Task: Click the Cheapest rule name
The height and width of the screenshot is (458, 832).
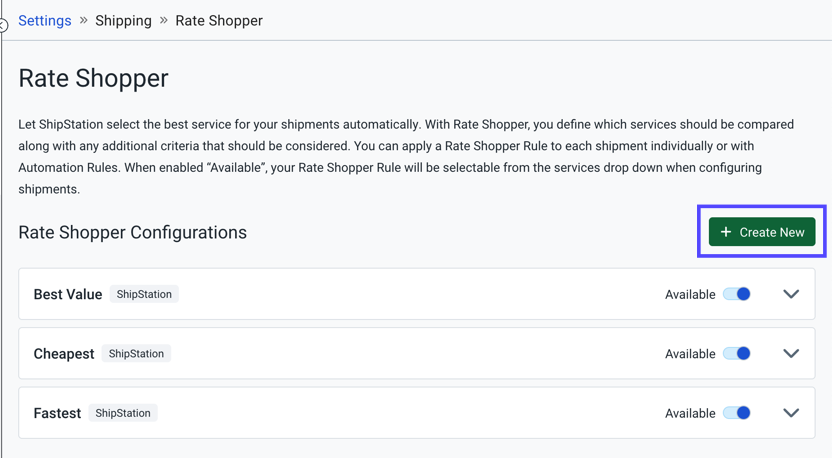Action: [64, 354]
